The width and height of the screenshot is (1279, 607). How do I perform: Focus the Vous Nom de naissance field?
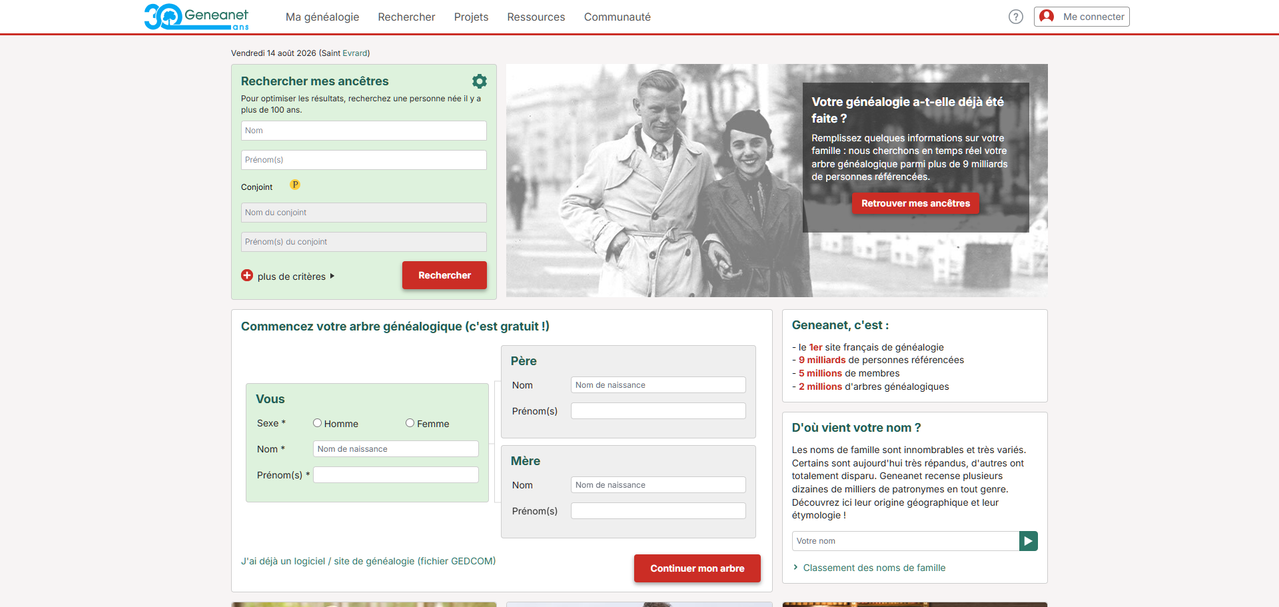pyautogui.click(x=396, y=449)
